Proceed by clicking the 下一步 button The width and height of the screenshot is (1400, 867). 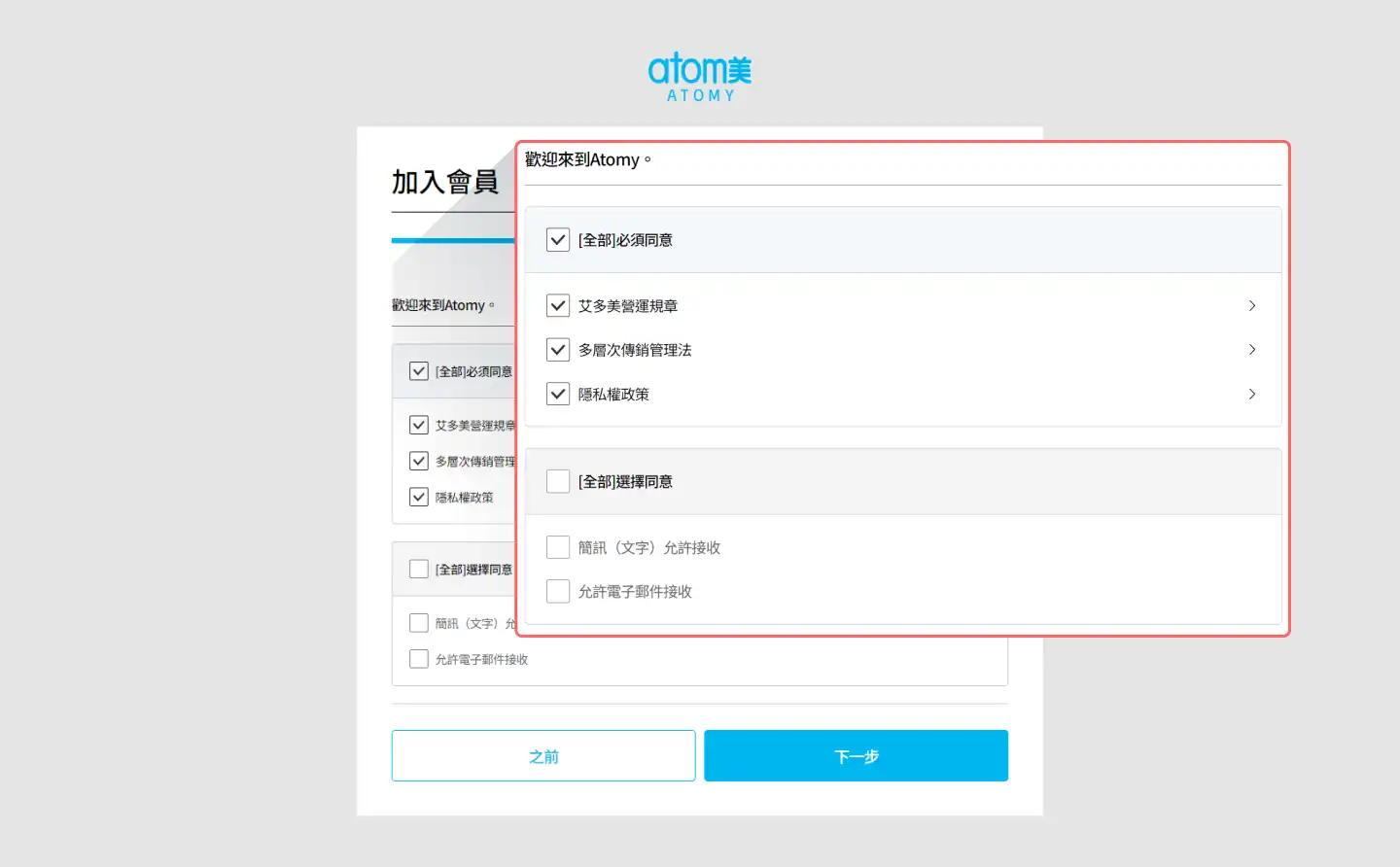coord(856,756)
